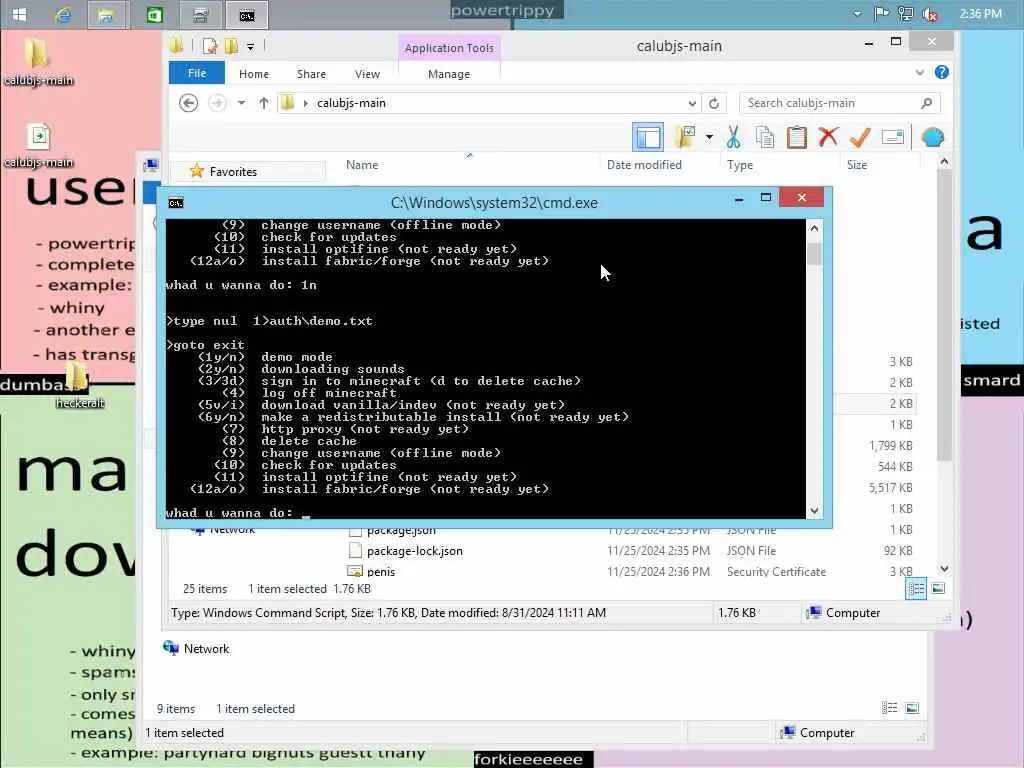Click the Cut scissors icon
This screenshot has height=768, width=1024.
tap(733, 137)
